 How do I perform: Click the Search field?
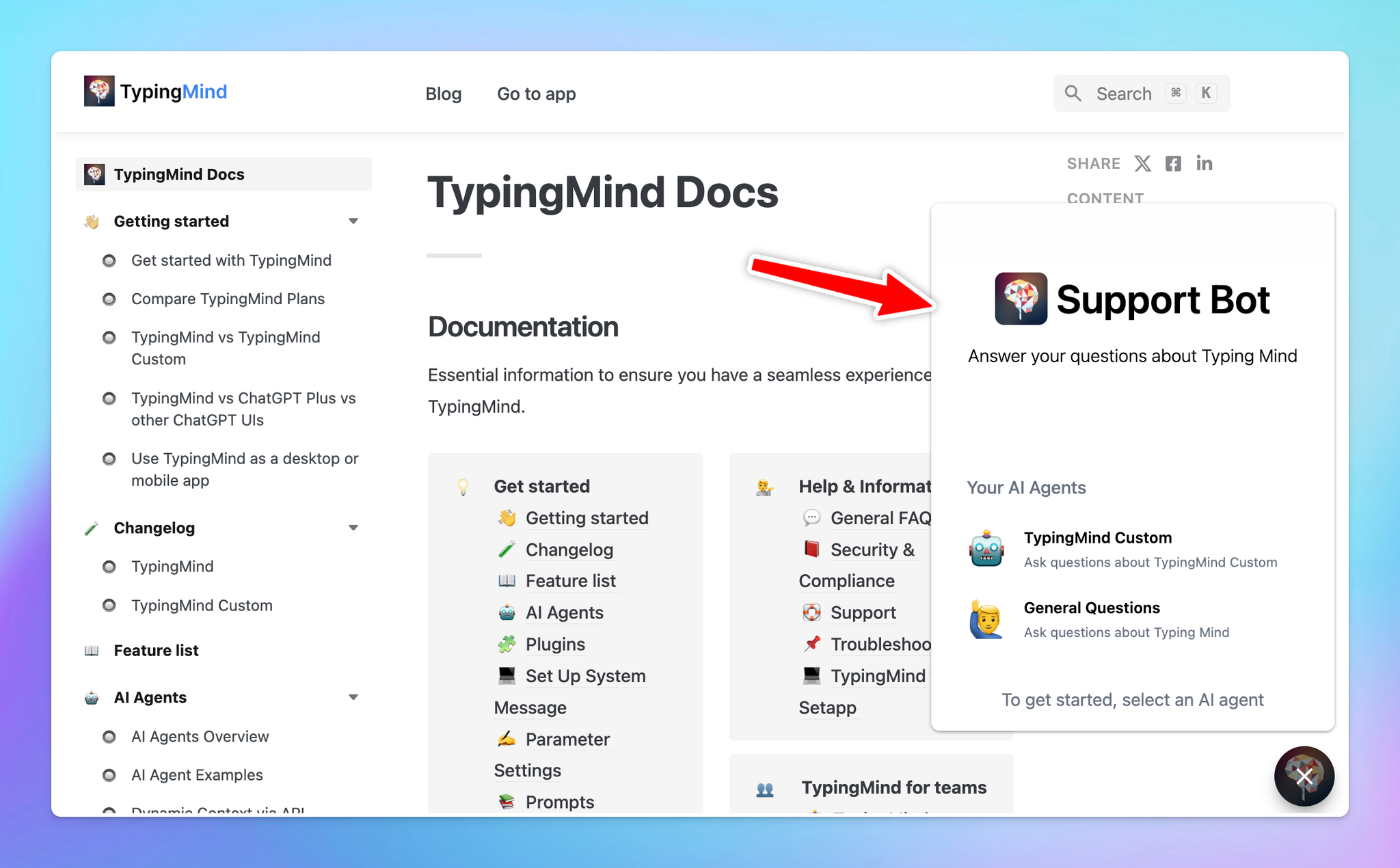click(1142, 94)
